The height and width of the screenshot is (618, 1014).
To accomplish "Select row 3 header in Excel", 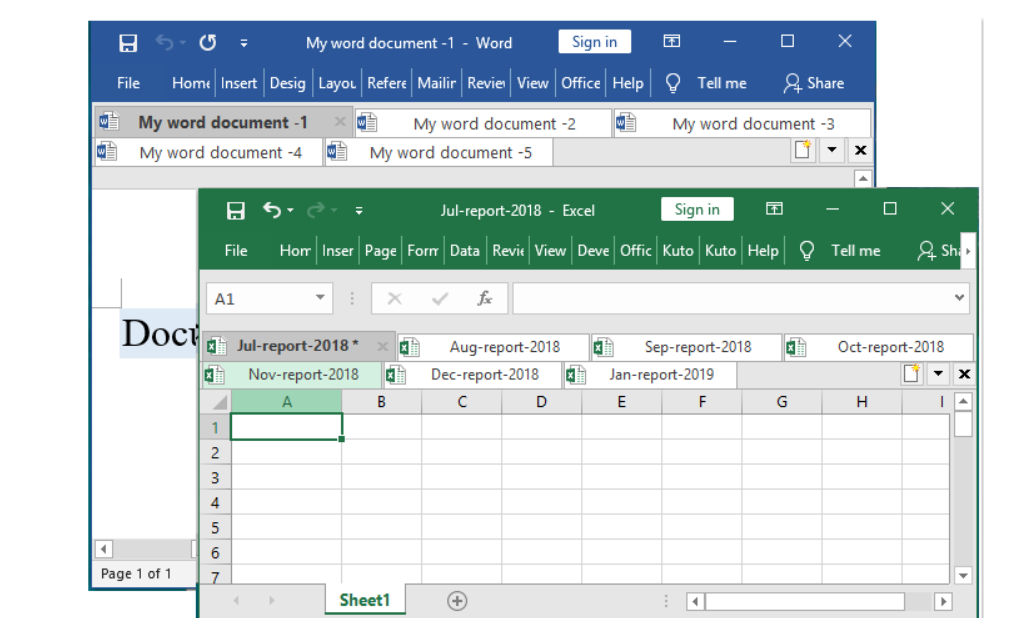I will click(215, 478).
